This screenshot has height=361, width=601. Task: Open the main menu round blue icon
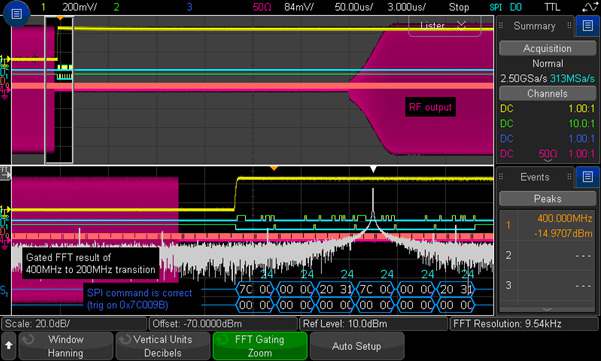pos(16,14)
